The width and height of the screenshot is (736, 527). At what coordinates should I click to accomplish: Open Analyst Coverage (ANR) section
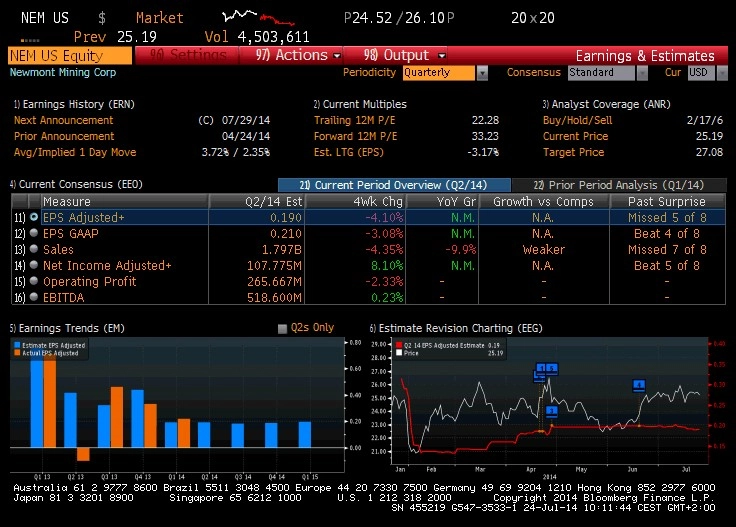pyautogui.click(x=606, y=104)
